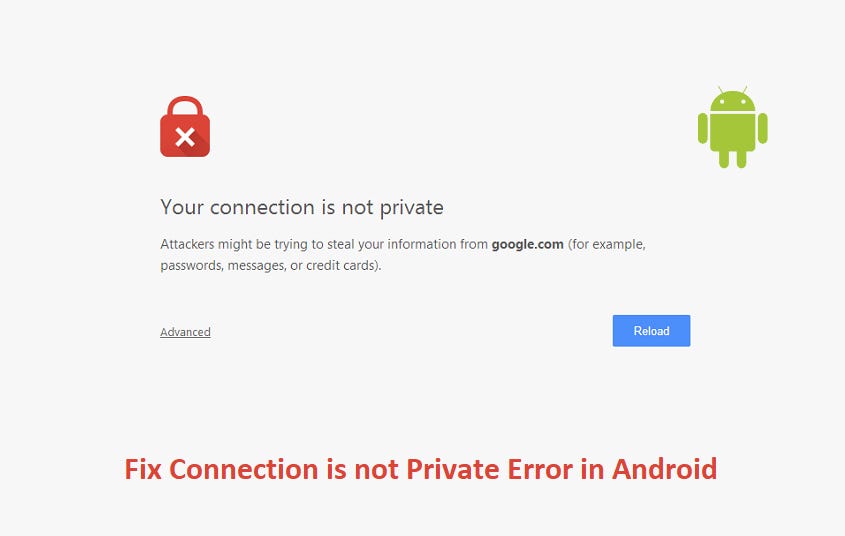Click the word 'Android' in red caption
The image size is (845, 536).
(664, 469)
